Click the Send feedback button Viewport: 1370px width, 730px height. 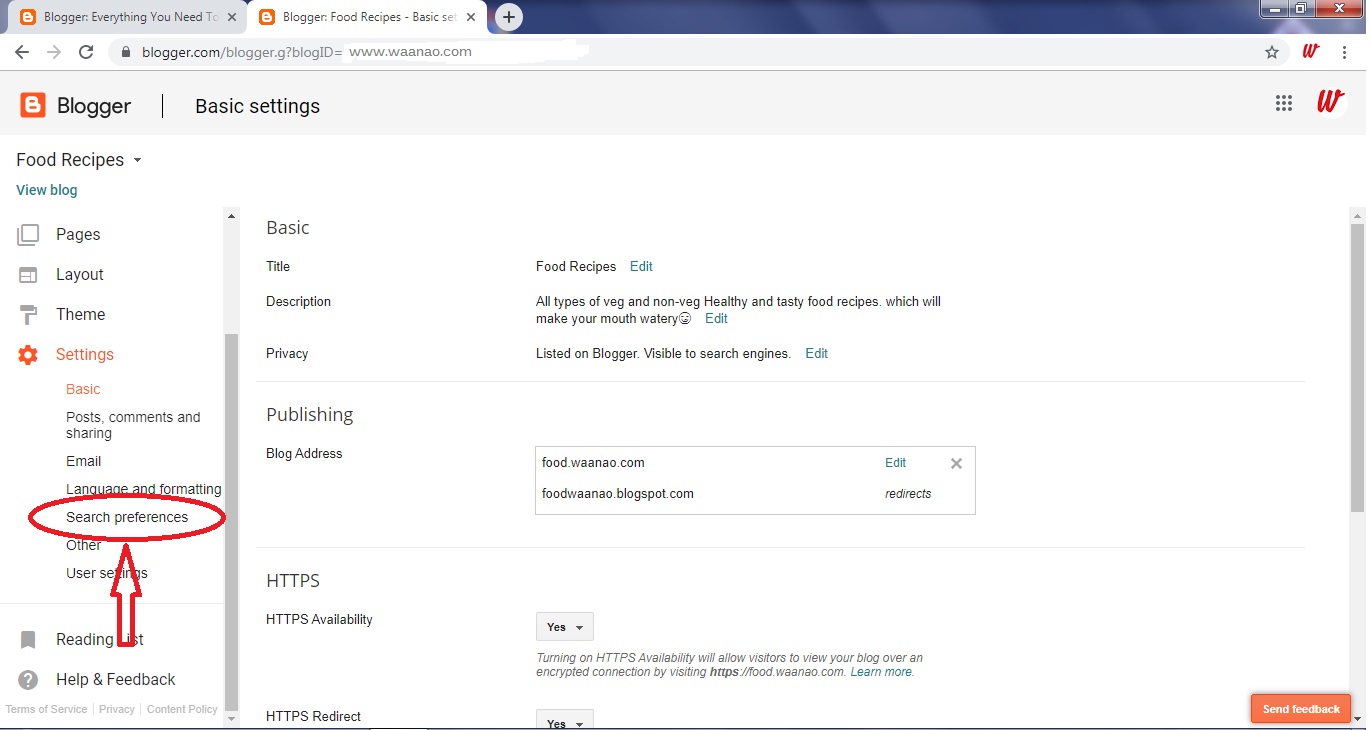1301,709
